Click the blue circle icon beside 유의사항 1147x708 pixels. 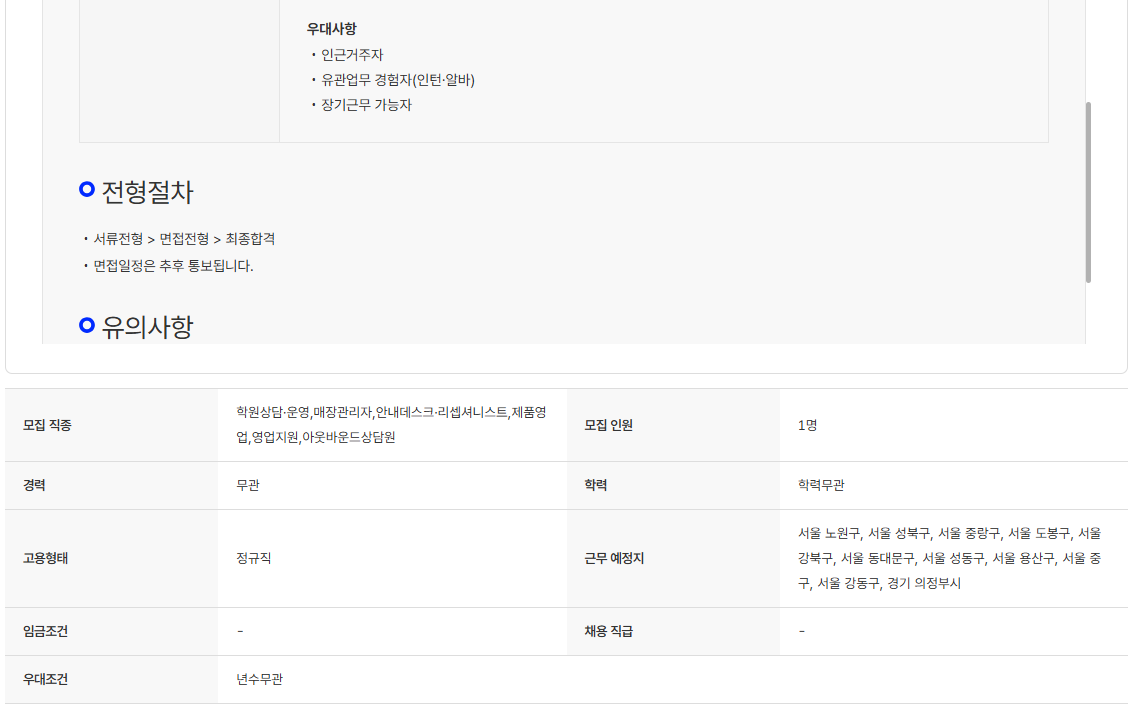tap(87, 324)
